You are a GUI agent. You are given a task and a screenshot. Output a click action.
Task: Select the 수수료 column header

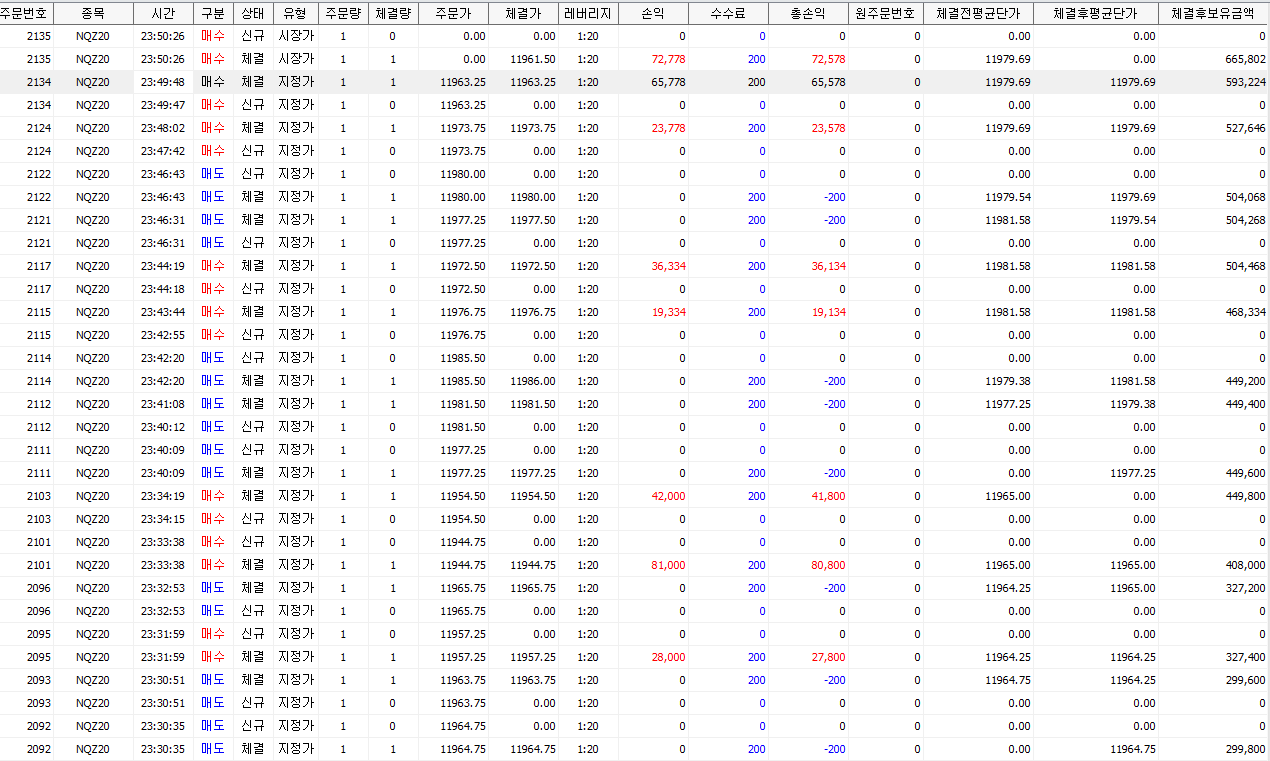coord(729,13)
